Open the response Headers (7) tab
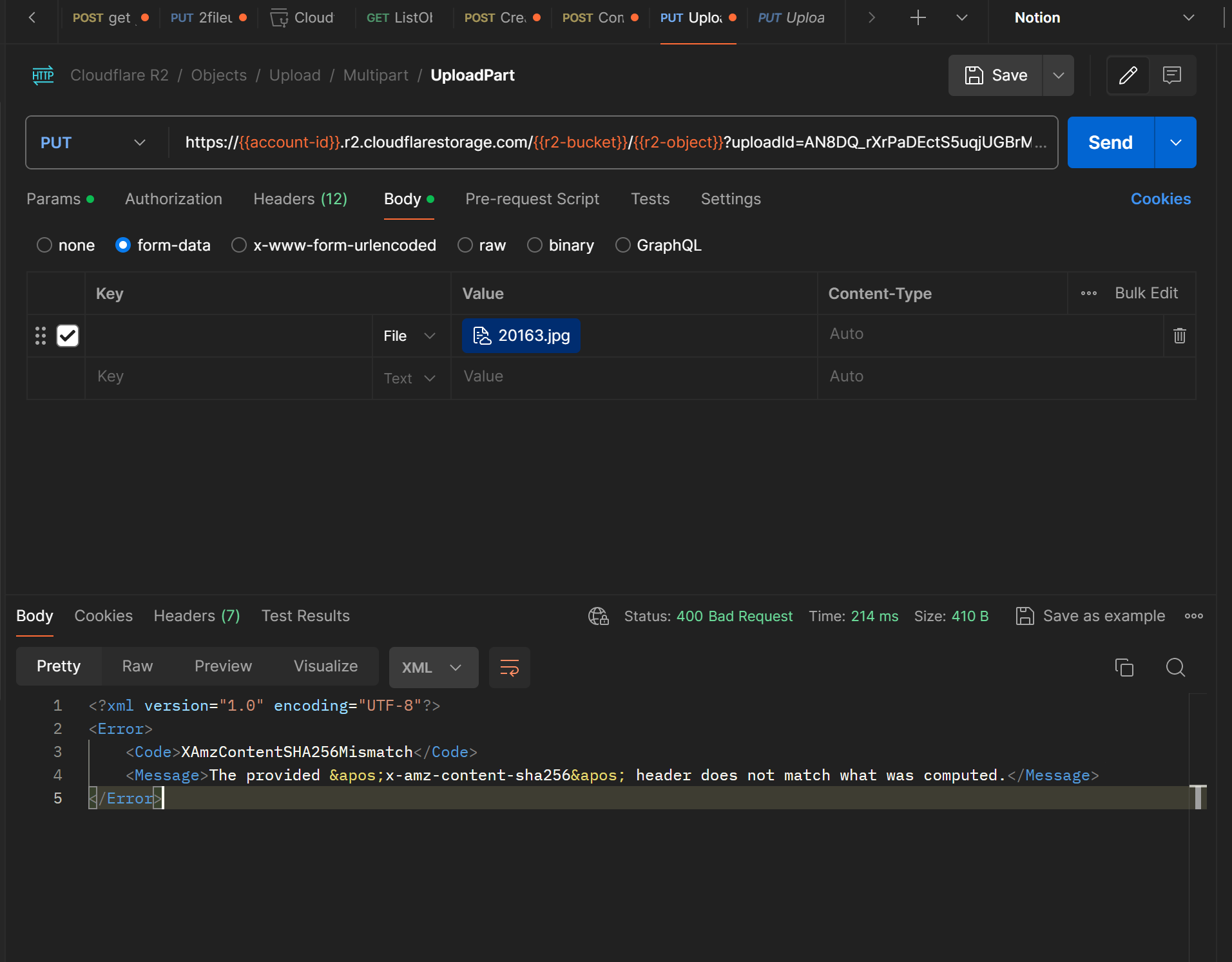Viewport: 1232px width, 962px height. click(197, 617)
